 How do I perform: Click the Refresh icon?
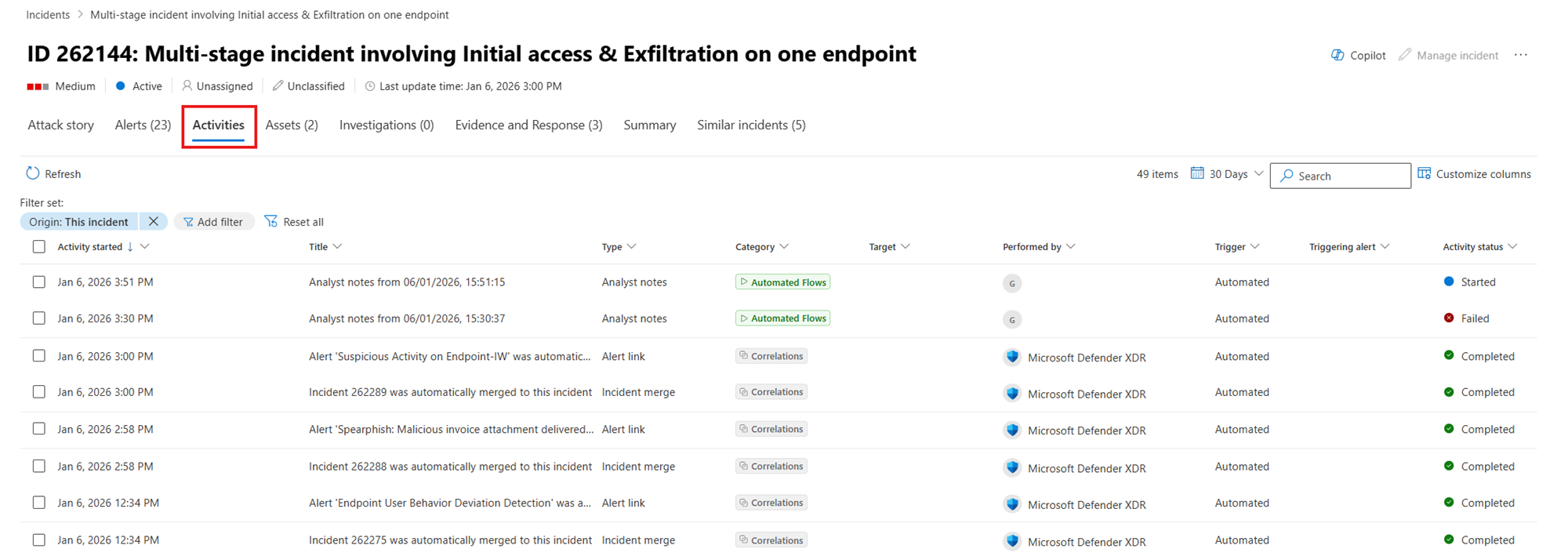click(x=33, y=173)
